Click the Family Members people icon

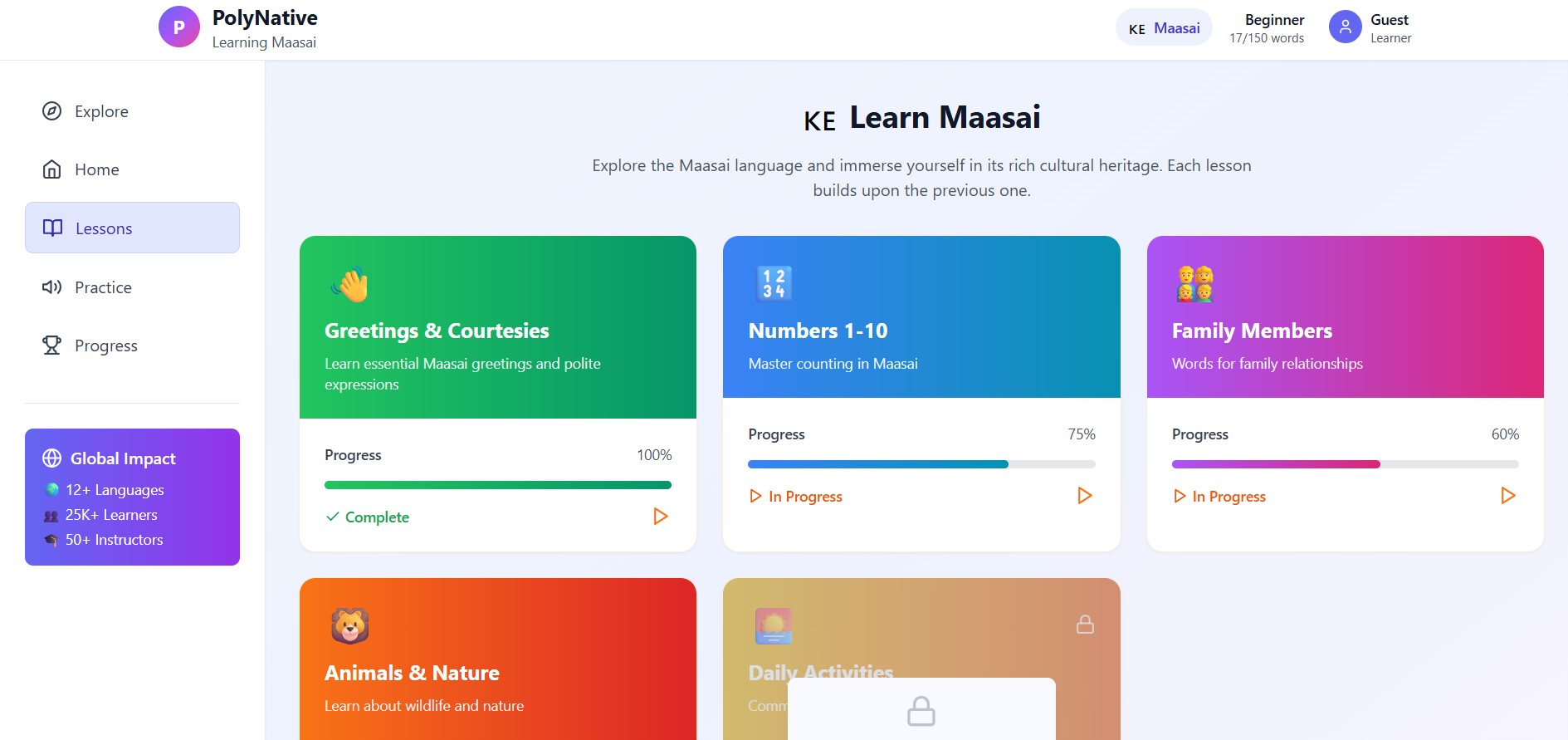1195,284
